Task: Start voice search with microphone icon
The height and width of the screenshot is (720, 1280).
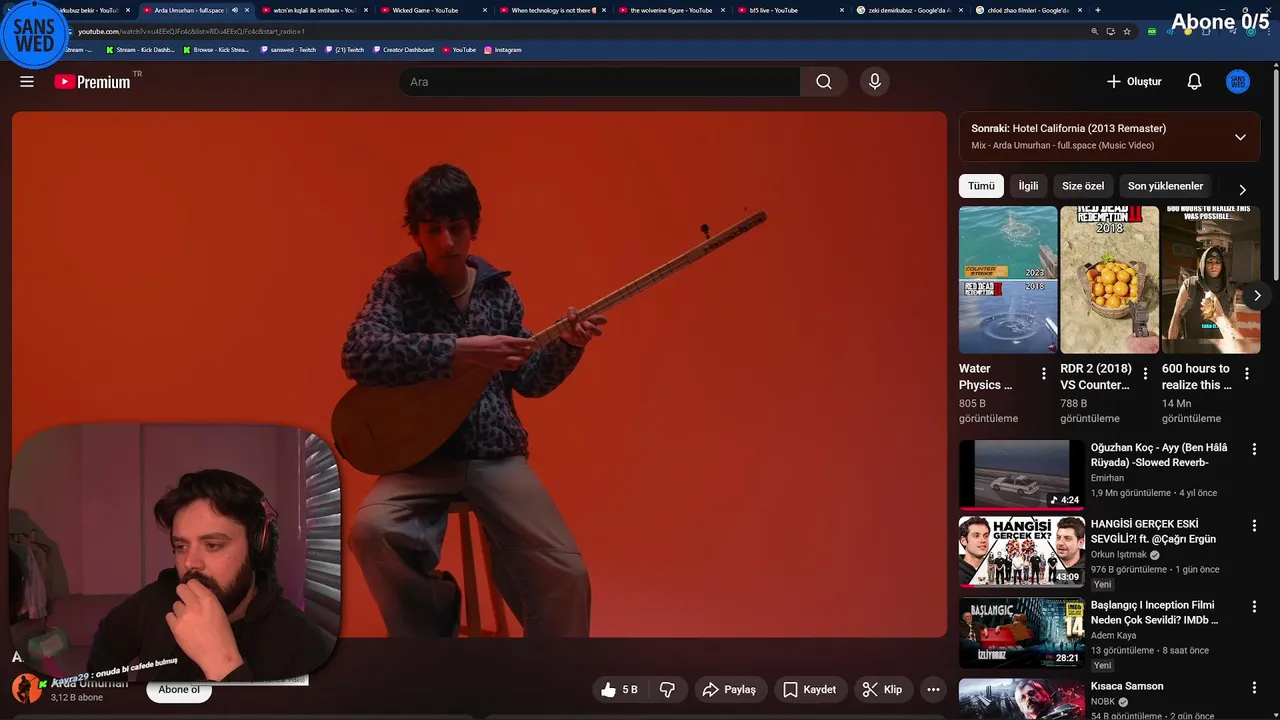Action: click(x=875, y=82)
